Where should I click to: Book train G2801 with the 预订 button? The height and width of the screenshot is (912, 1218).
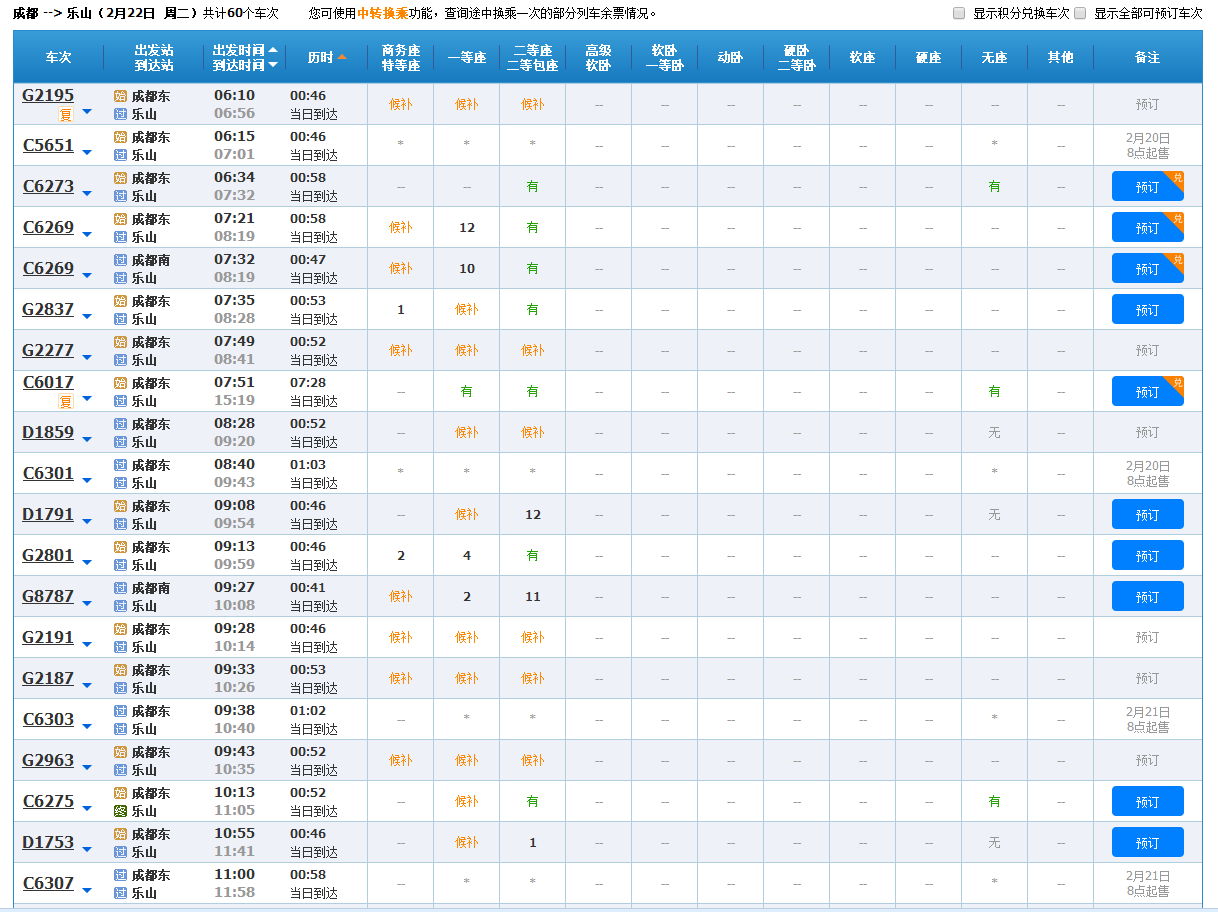(x=1147, y=556)
